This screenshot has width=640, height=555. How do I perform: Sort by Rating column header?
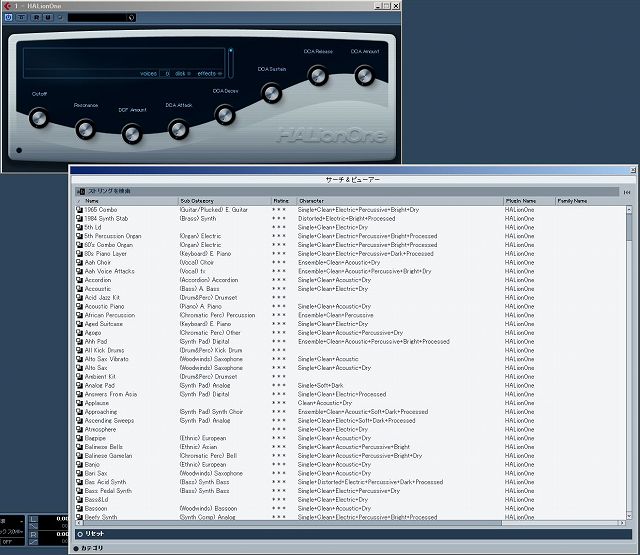coord(284,201)
